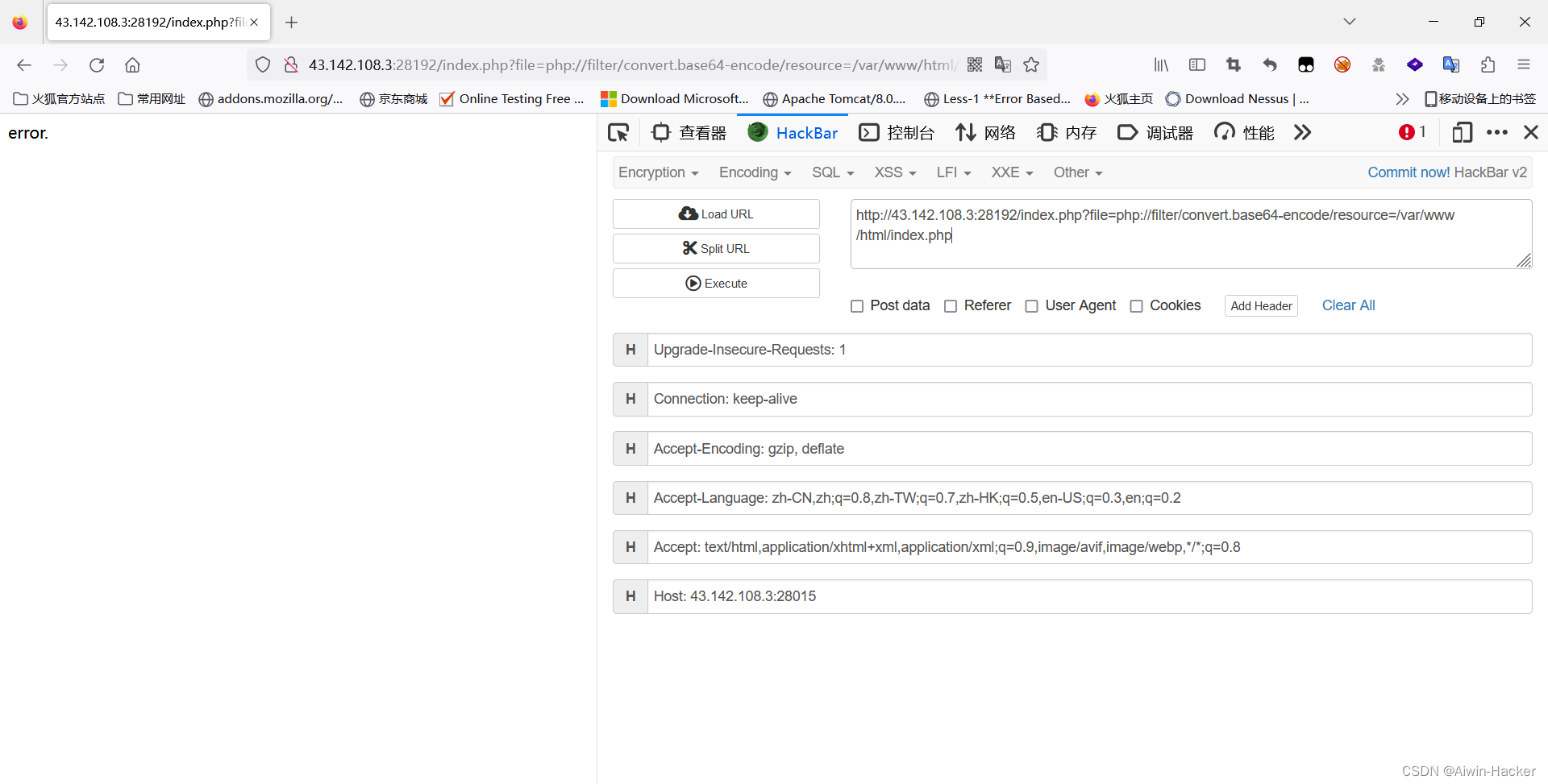1548x784 pixels.
Task: Switch to the HackBar tab
Action: (793, 133)
